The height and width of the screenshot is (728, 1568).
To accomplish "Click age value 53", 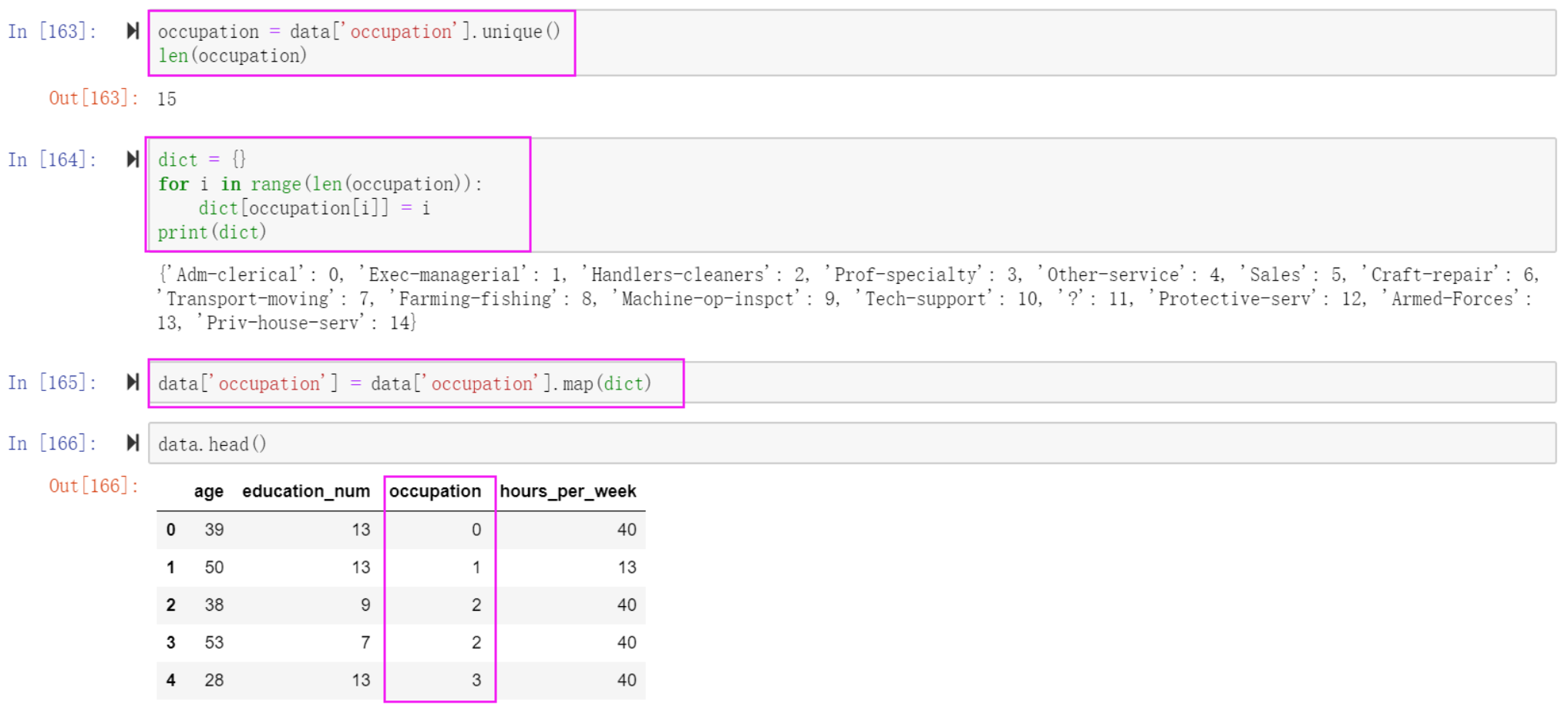I will [214, 642].
